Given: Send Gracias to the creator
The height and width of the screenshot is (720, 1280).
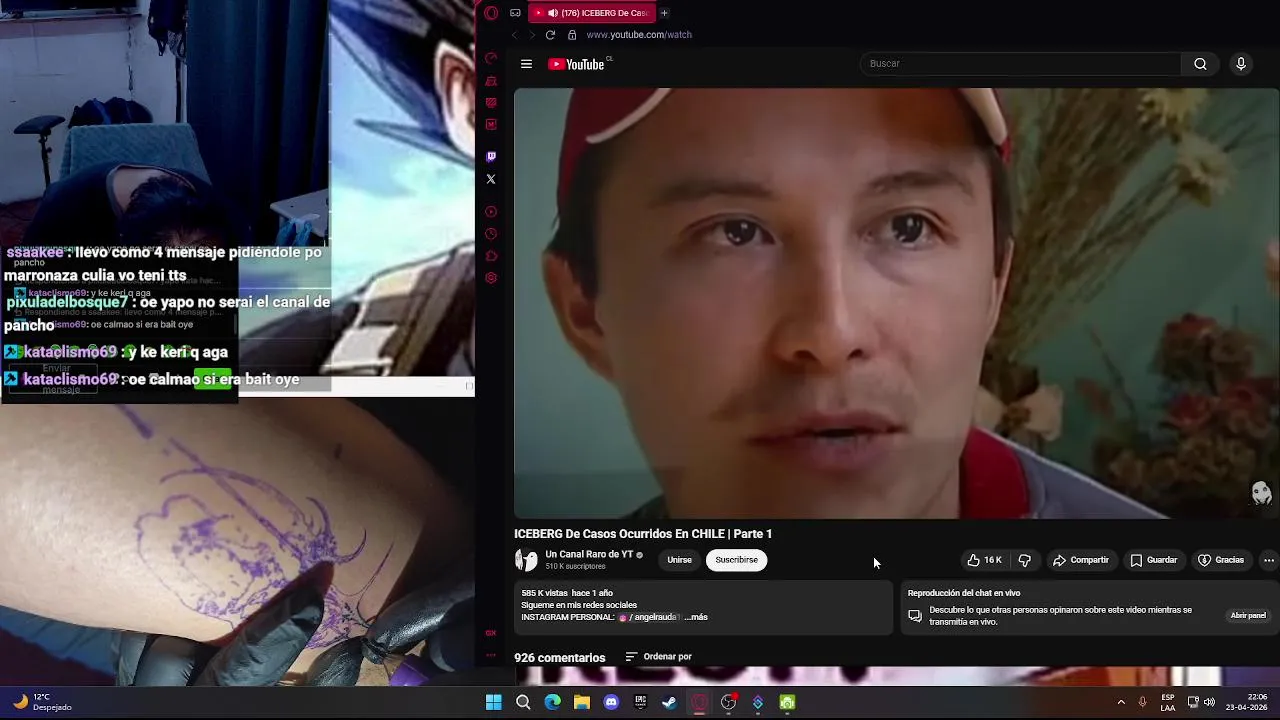Looking at the screenshot, I should (1221, 560).
